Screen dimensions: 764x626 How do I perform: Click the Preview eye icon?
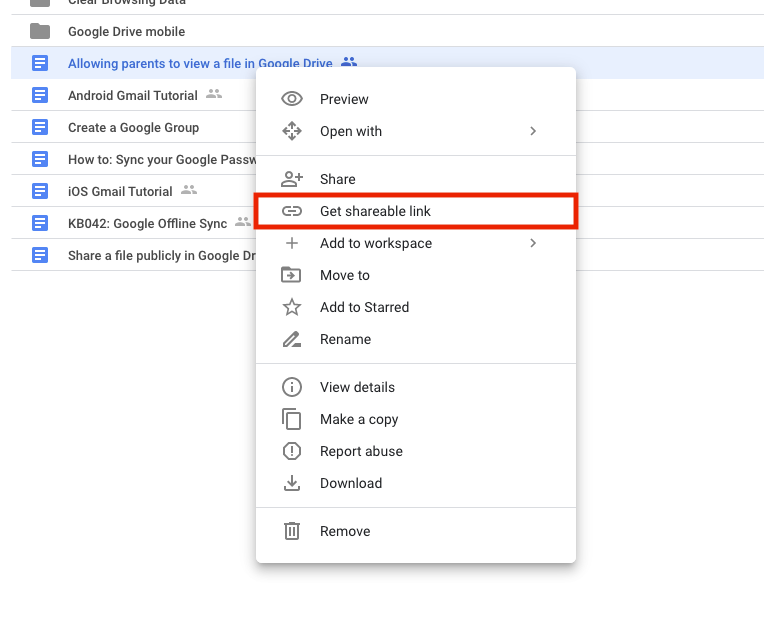[x=291, y=99]
